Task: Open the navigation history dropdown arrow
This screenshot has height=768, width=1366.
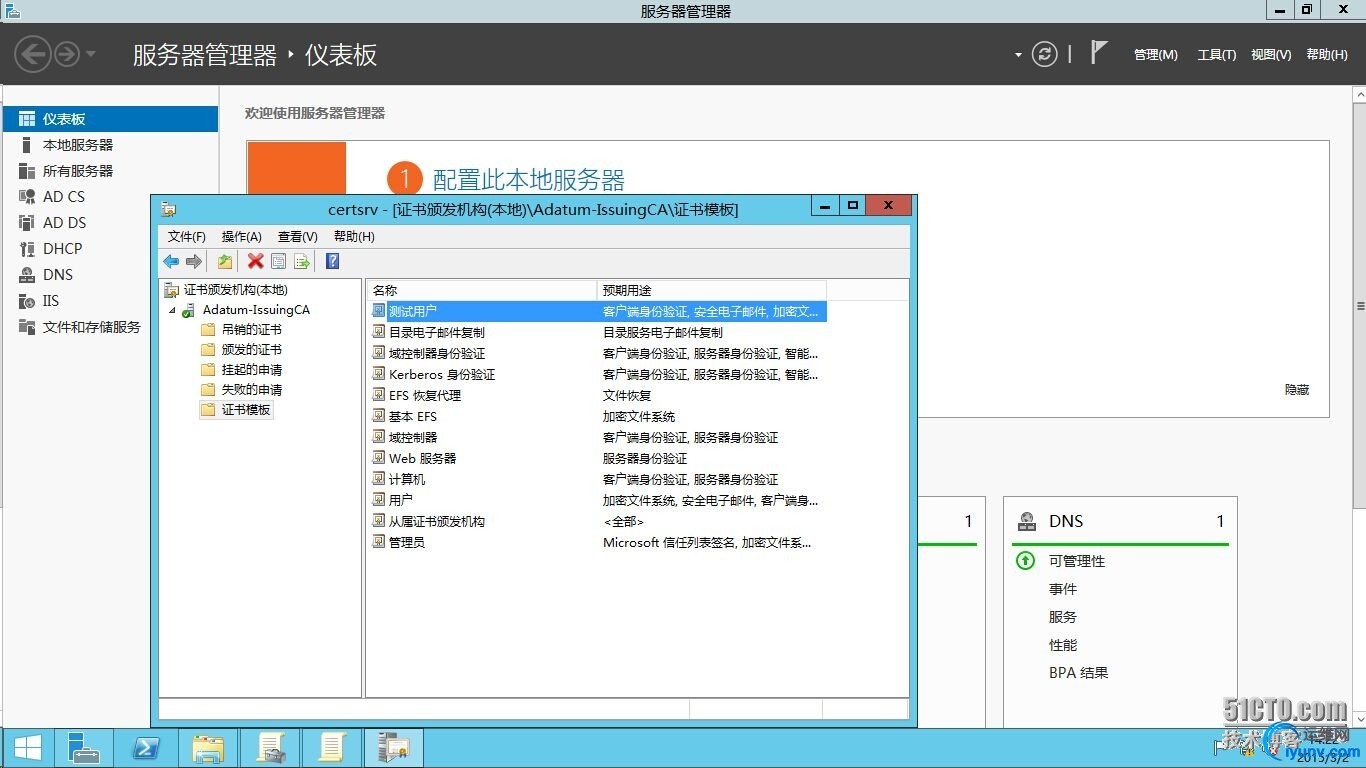Action: pos(91,54)
